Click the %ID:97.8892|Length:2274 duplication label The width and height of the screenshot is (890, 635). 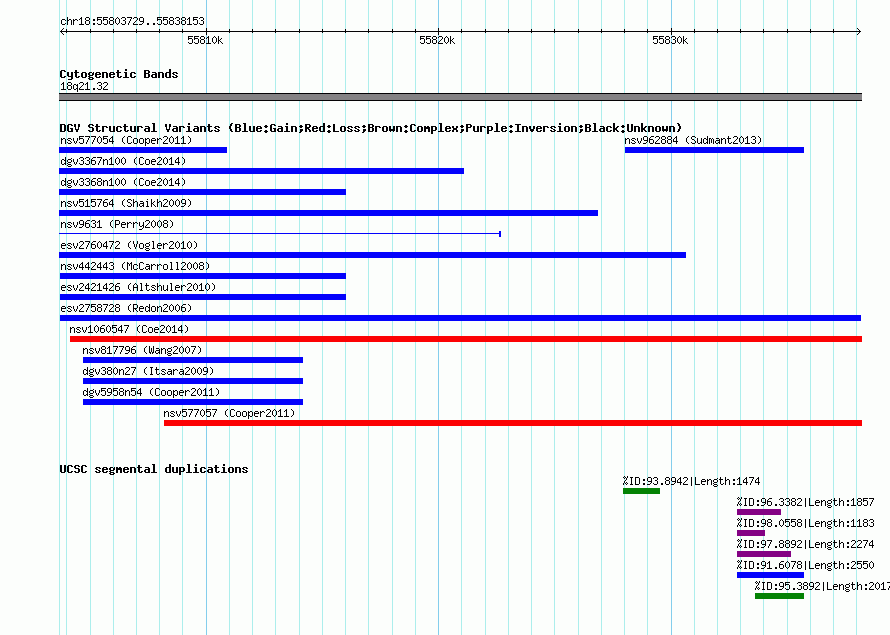(x=805, y=544)
